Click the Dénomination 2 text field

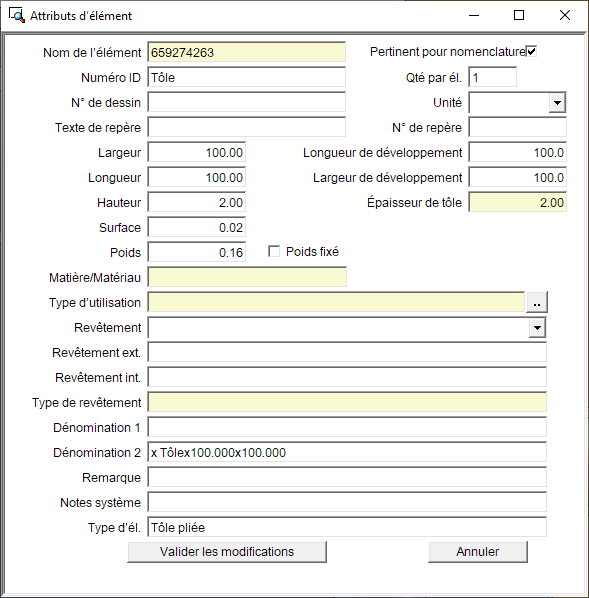point(347,453)
